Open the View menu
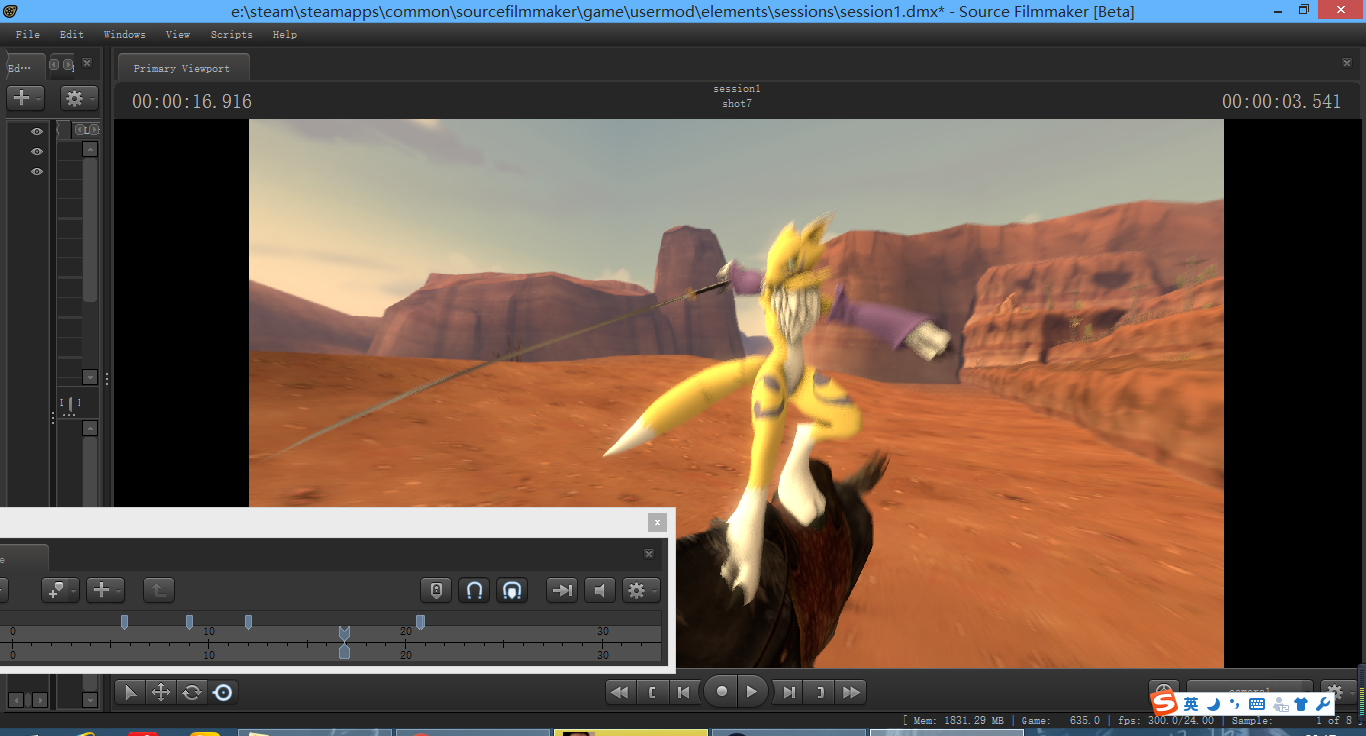The image size is (1366, 736). (x=178, y=34)
